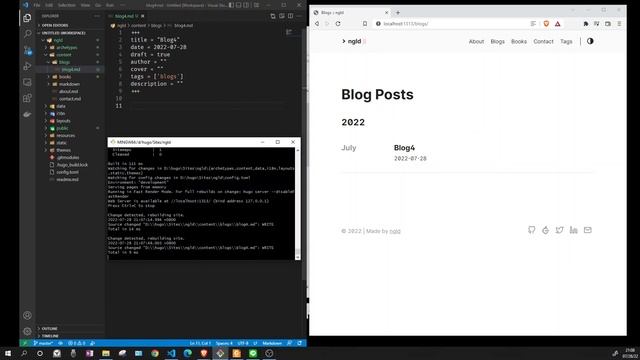Select the Blogs browser tab in Brave
Viewport: 640px width, 360px height.
coord(351,13)
